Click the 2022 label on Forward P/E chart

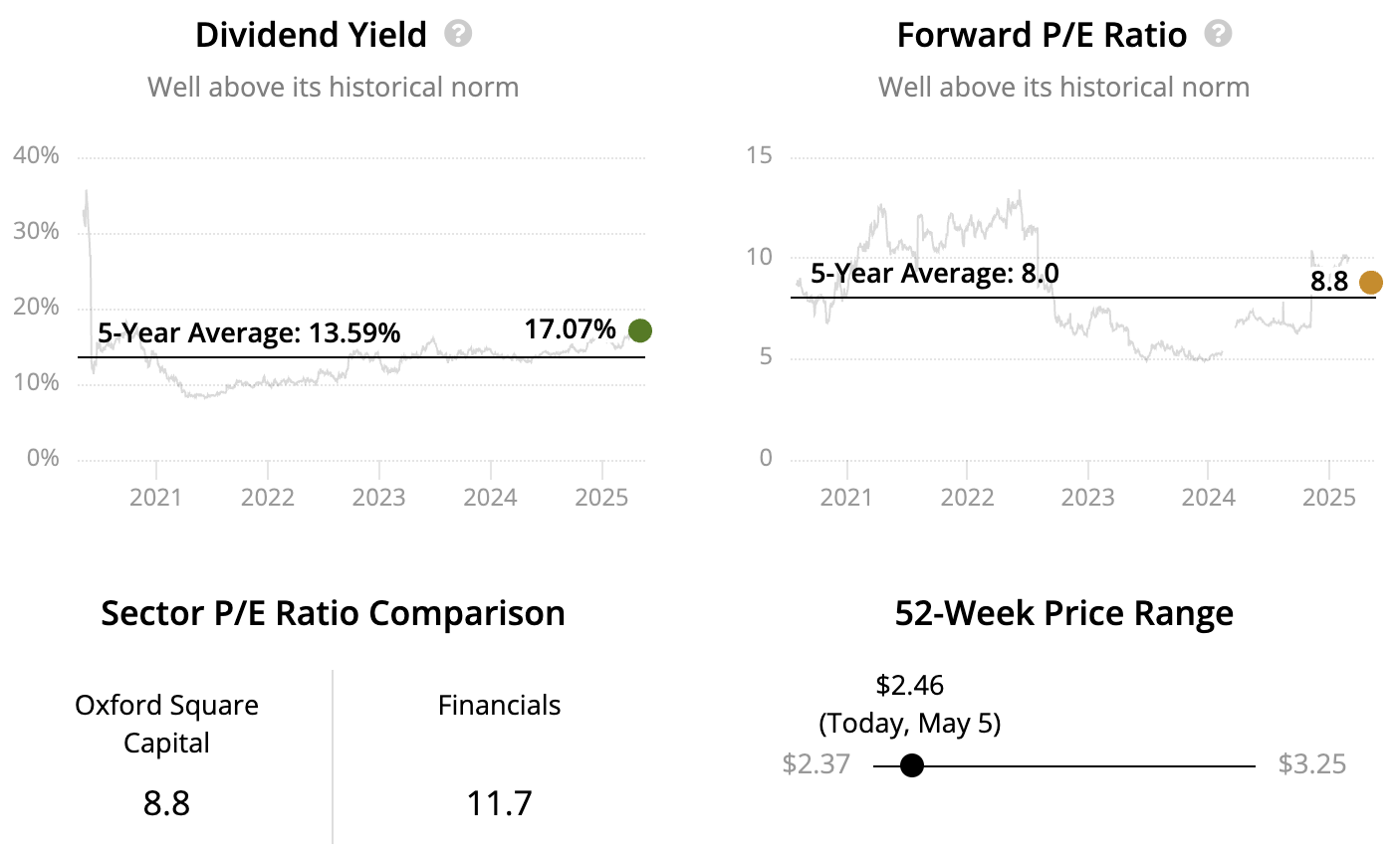click(x=967, y=497)
